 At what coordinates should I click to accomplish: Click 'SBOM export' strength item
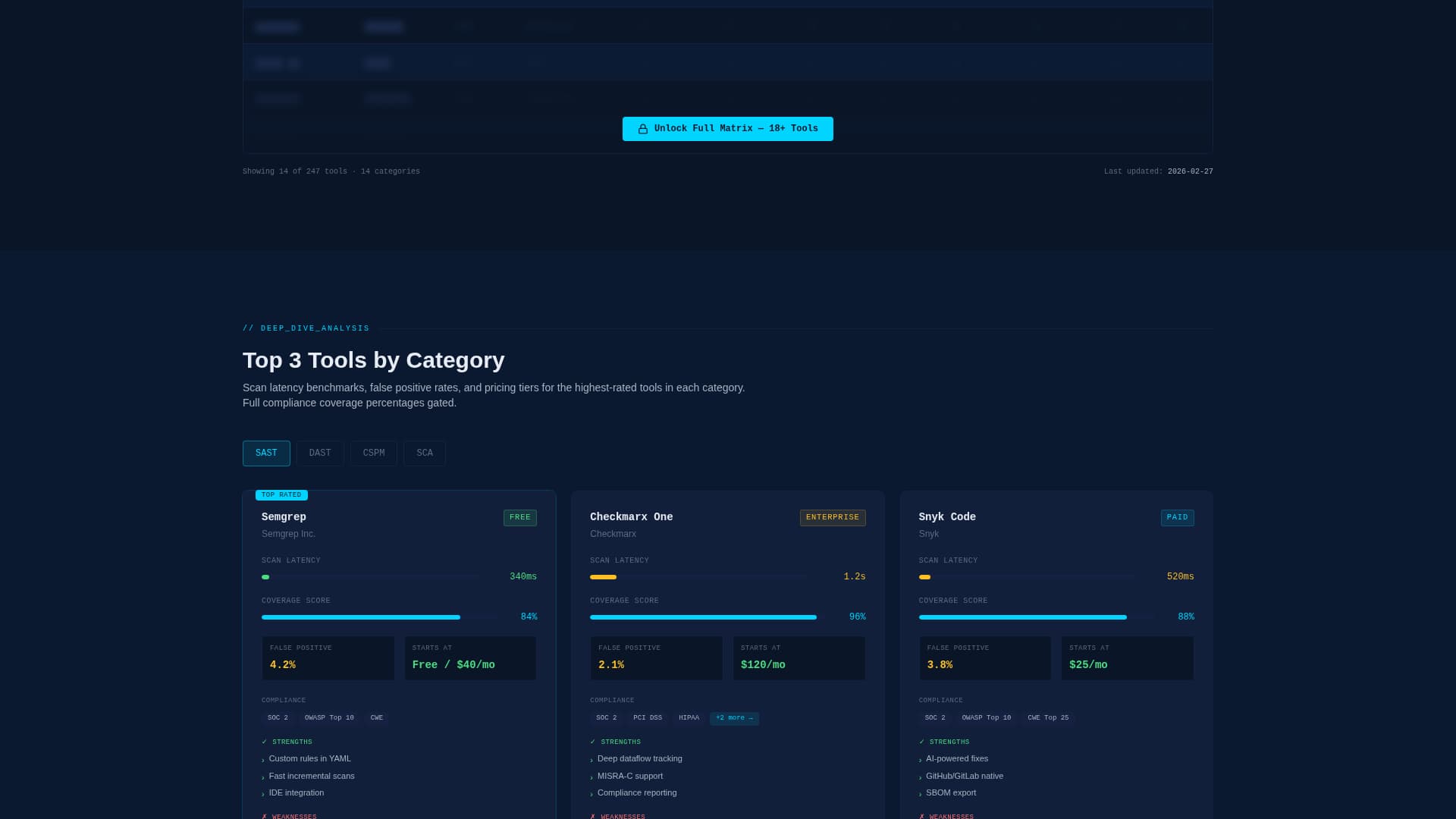951,793
